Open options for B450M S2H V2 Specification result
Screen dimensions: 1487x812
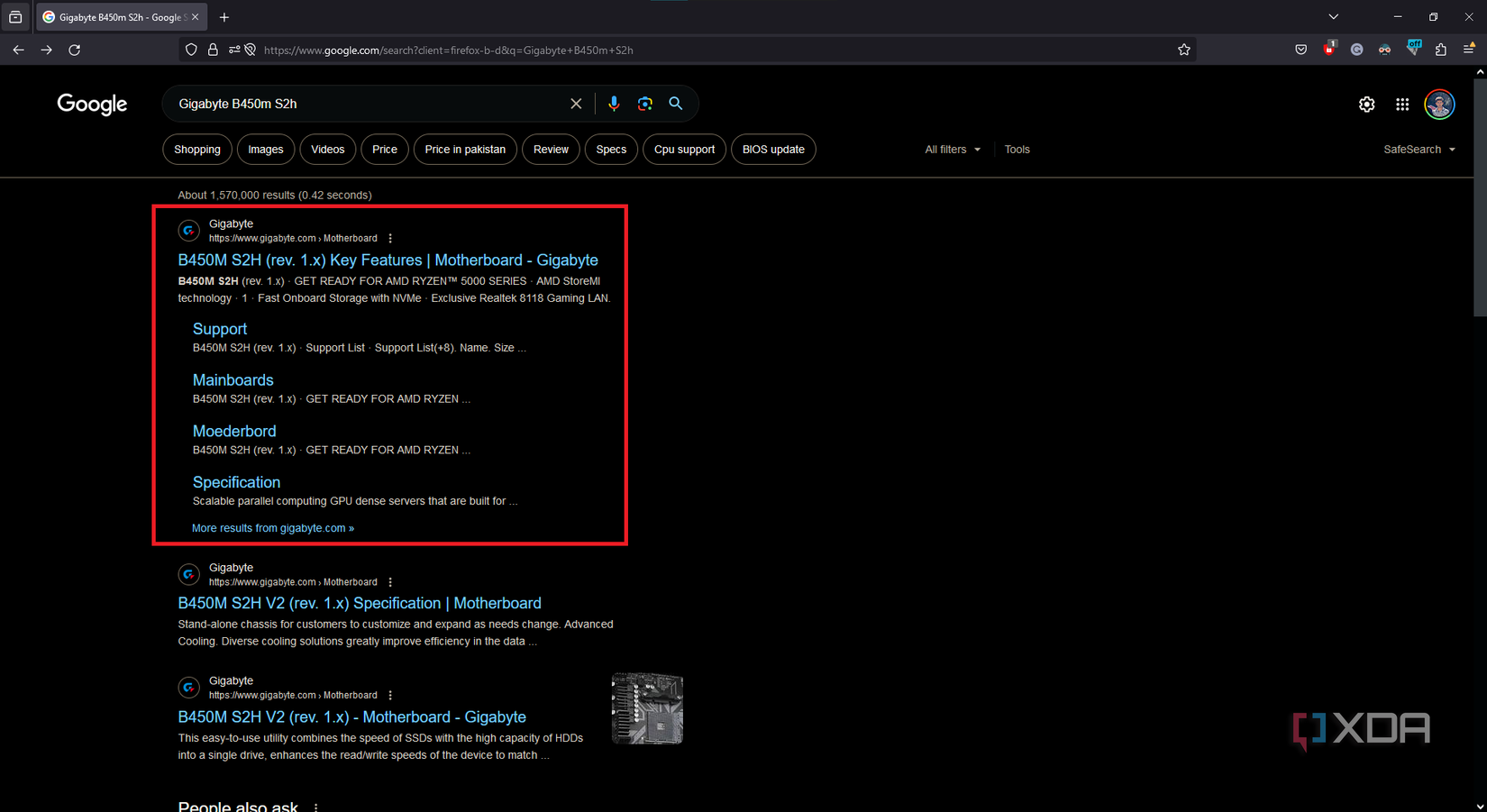(390, 582)
